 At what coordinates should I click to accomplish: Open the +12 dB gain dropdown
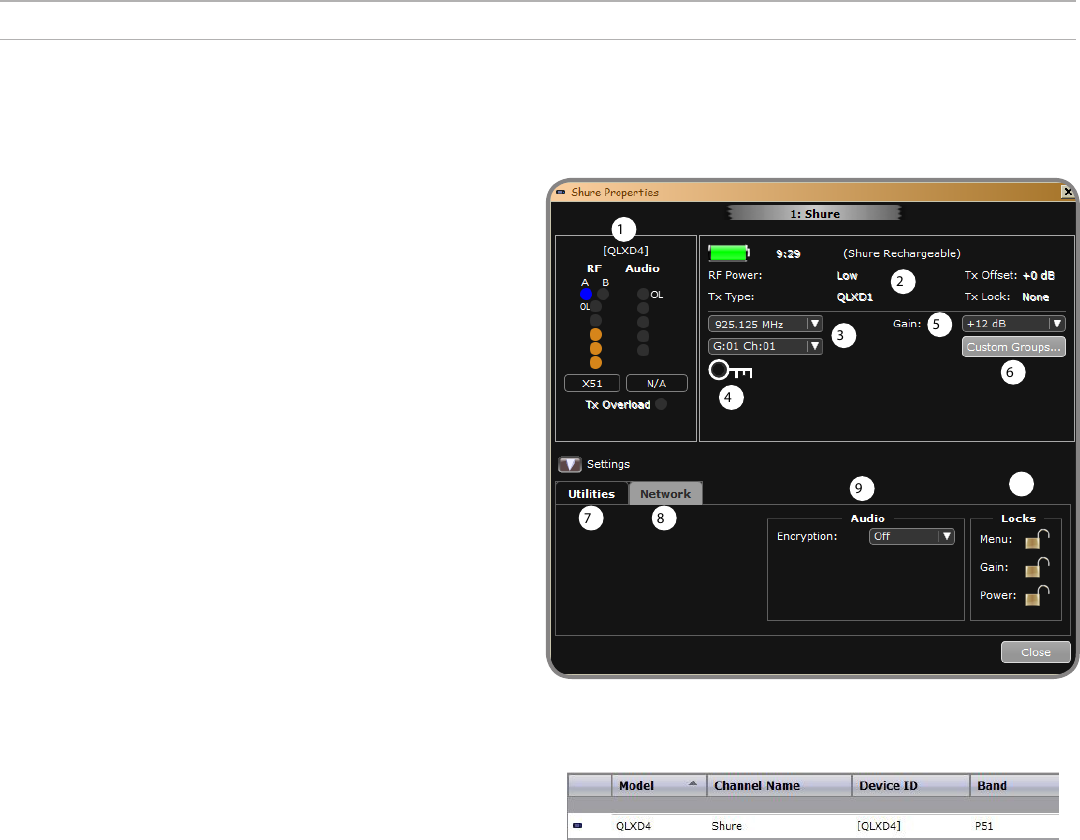pos(1013,324)
